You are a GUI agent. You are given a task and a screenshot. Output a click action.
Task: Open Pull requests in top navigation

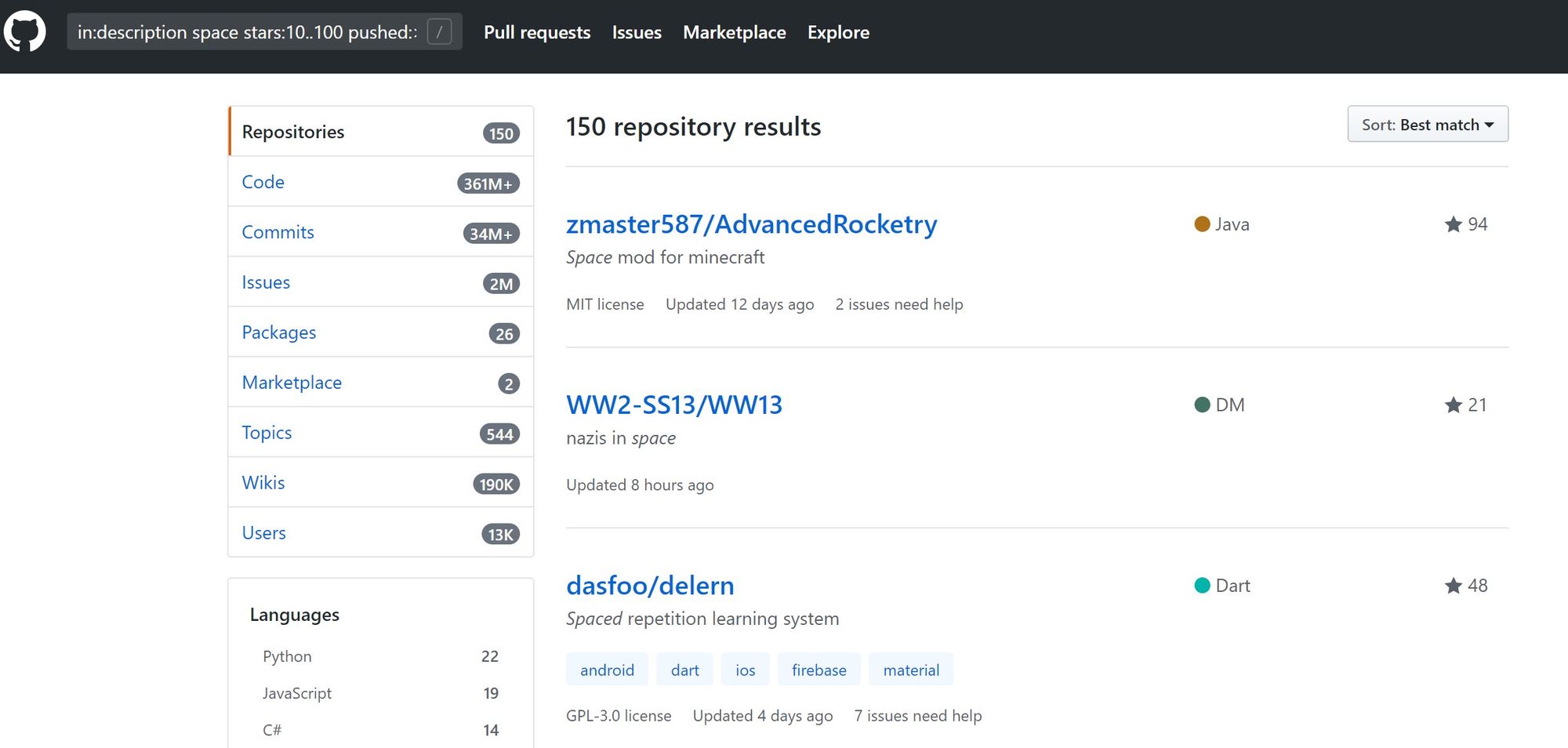point(537,32)
